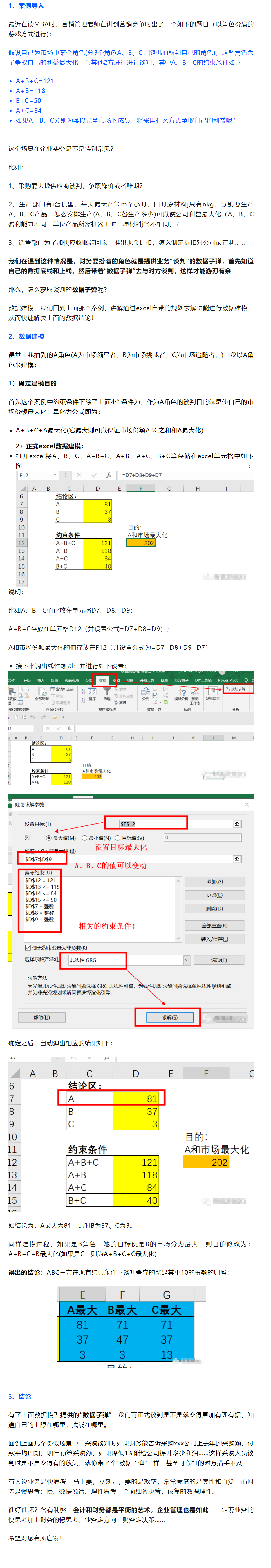Screen dimensions: 271x1568
Task: Click the formula bar cancel X icon
Action: 79,475
